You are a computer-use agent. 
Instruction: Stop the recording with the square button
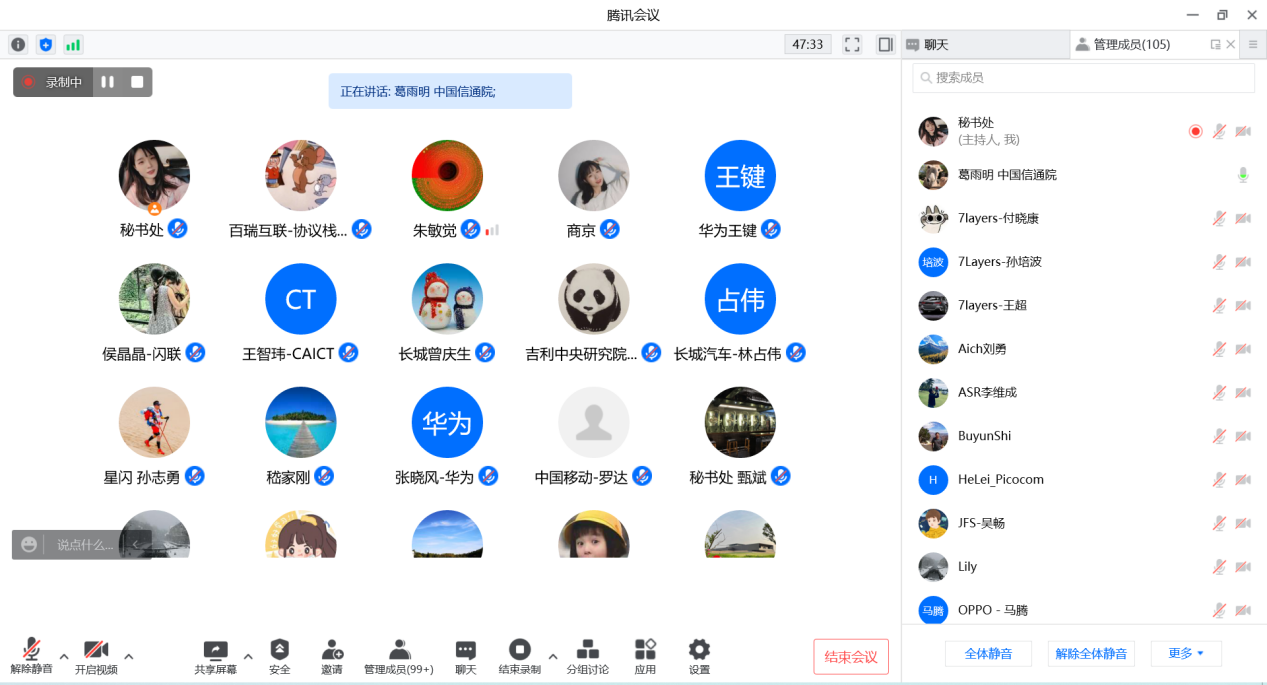point(137,82)
